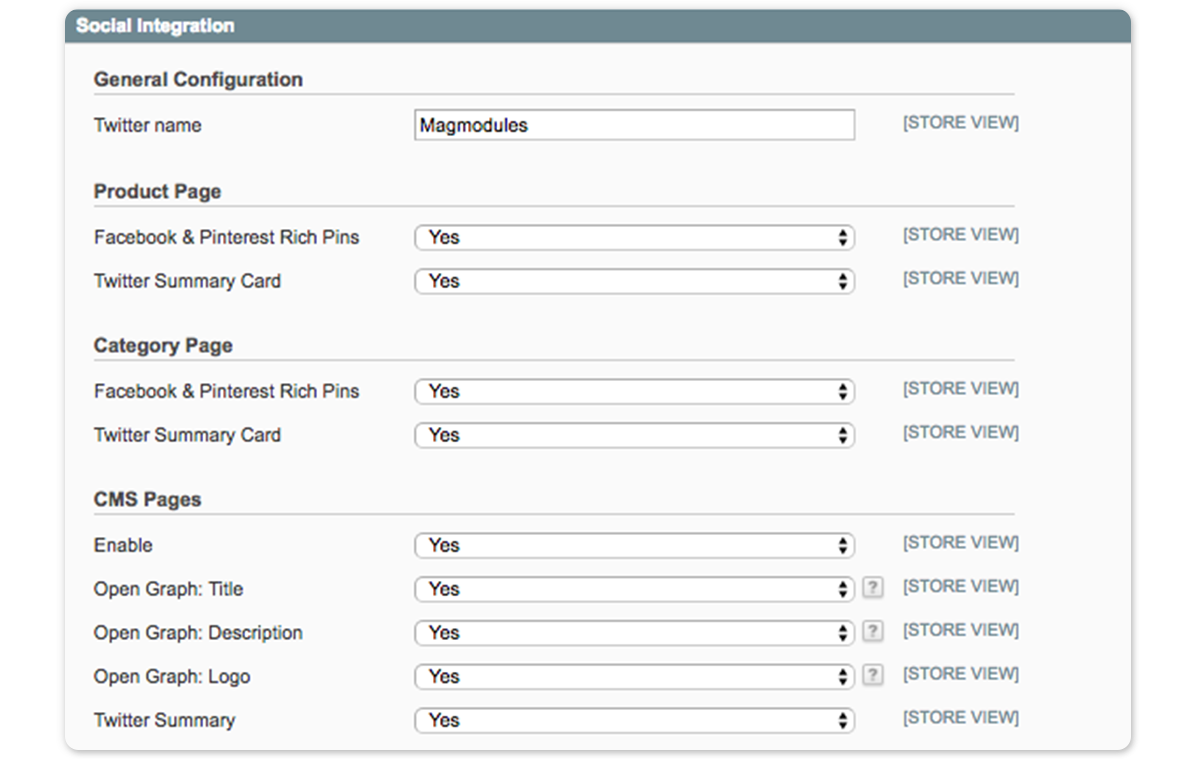This screenshot has width=1200, height=759.
Task: Click the CMS Pages section heading
Action: tap(147, 499)
